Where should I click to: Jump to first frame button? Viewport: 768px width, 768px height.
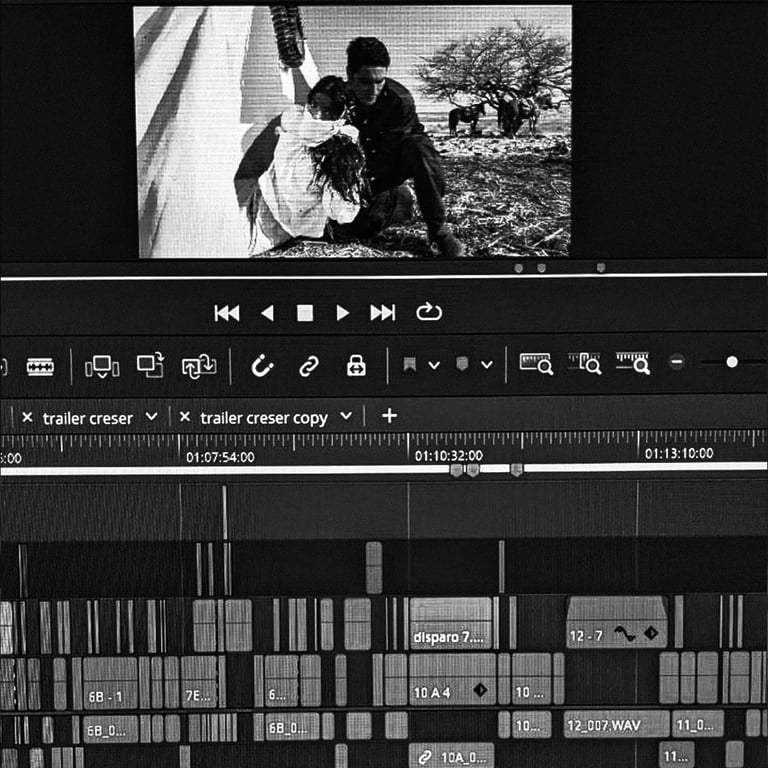(x=227, y=313)
